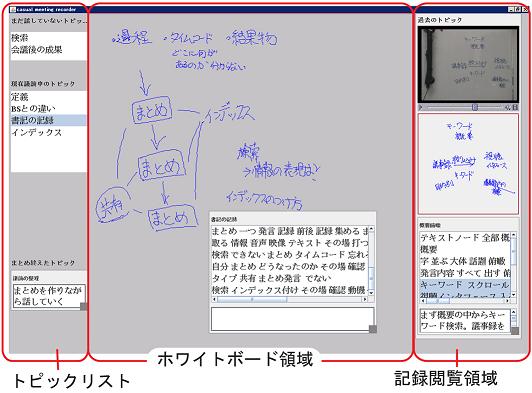Select overview row starting 発言内容 すべて 出す
This screenshot has width=532, height=393.
pos(465,273)
